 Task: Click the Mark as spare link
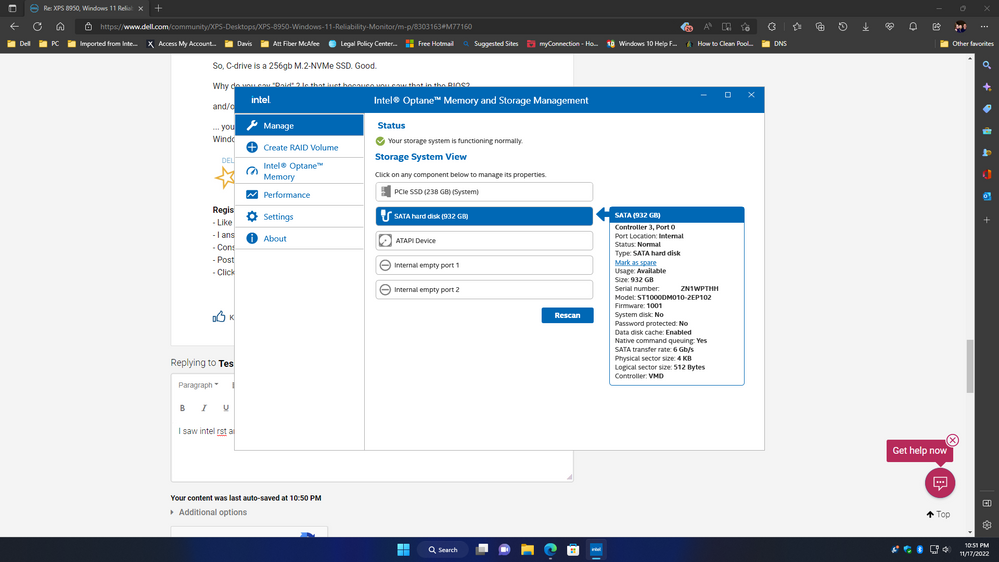[x=635, y=263]
